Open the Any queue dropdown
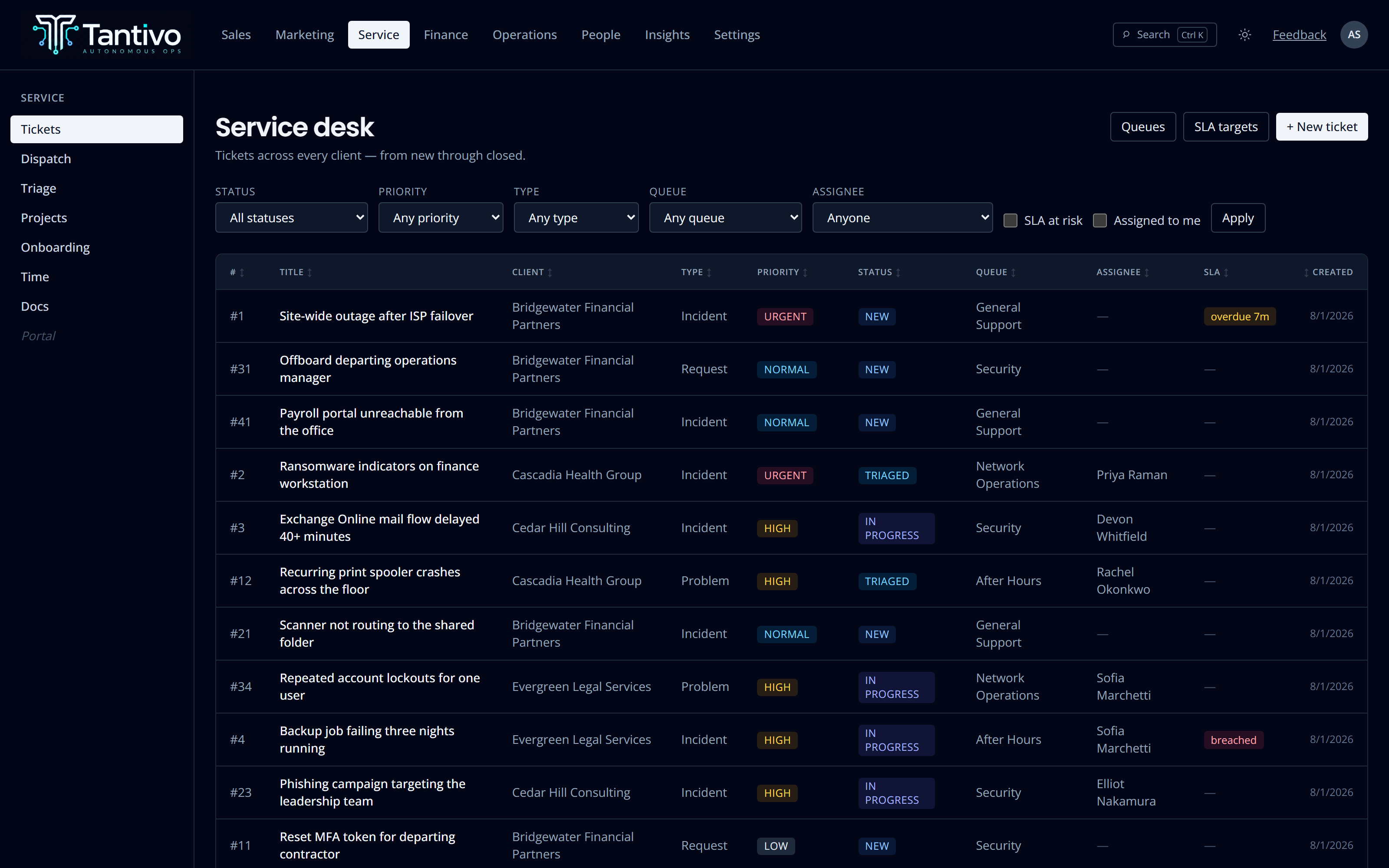Screen dimensions: 1389x868 (x=725, y=217)
